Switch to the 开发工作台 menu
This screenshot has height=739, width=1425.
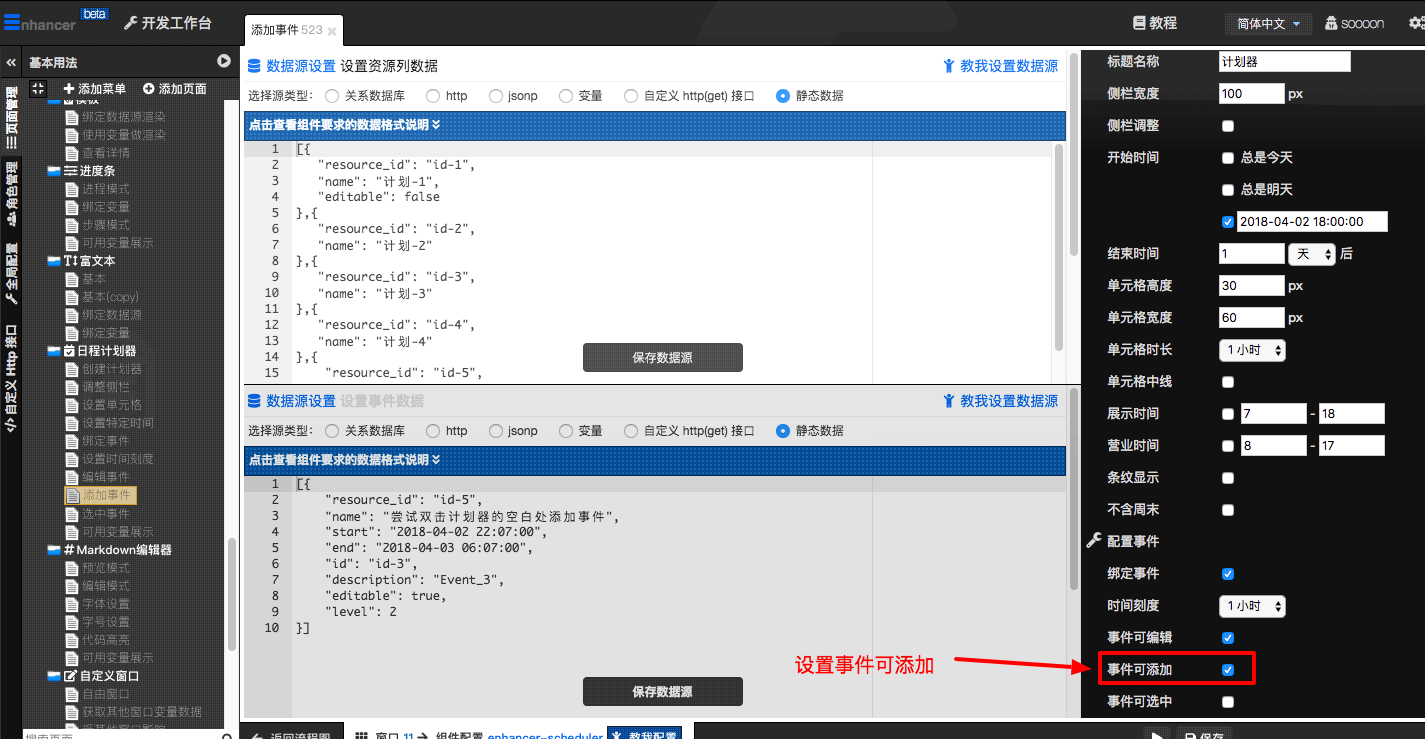[167, 23]
